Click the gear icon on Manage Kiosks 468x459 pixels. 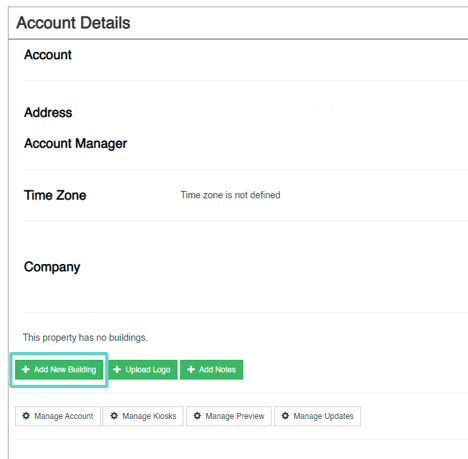(114, 416)
